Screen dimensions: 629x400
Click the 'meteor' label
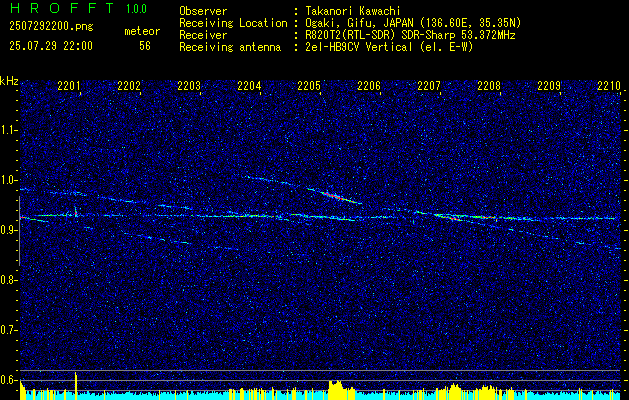tap(142, 31)
